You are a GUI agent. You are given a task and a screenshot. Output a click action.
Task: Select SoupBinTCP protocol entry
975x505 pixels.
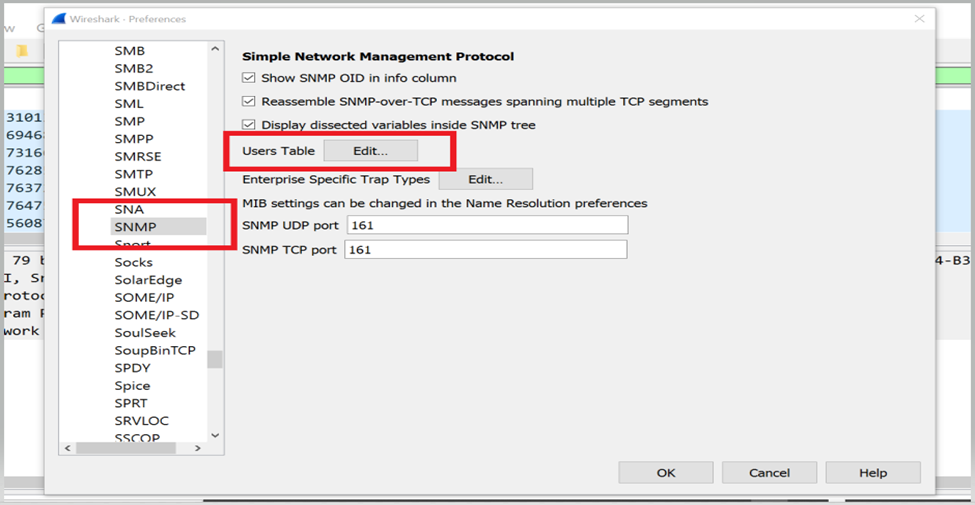[x=155, y=350]
